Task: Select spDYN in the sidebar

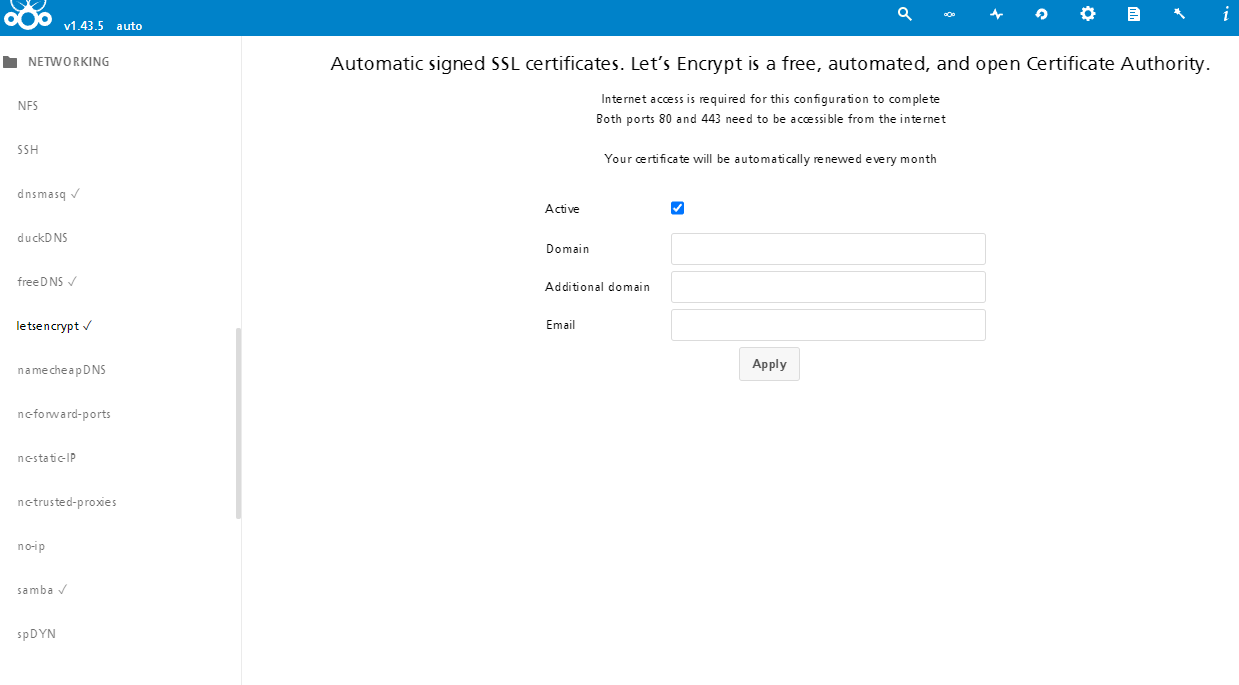Action: point(37,634)
